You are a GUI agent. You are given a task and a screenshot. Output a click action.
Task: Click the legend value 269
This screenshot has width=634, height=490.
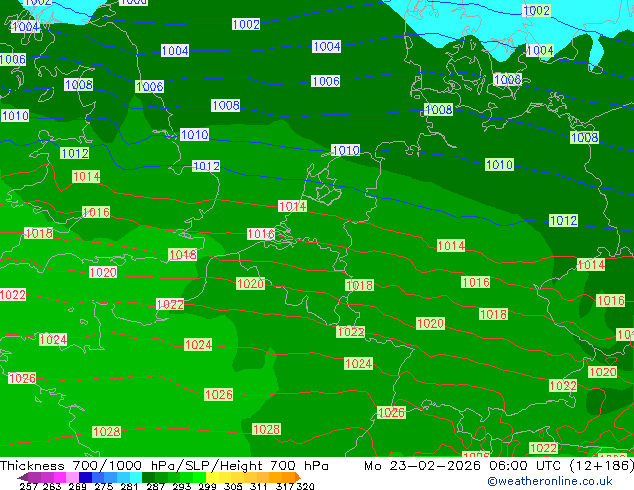(x=78, y=486)
